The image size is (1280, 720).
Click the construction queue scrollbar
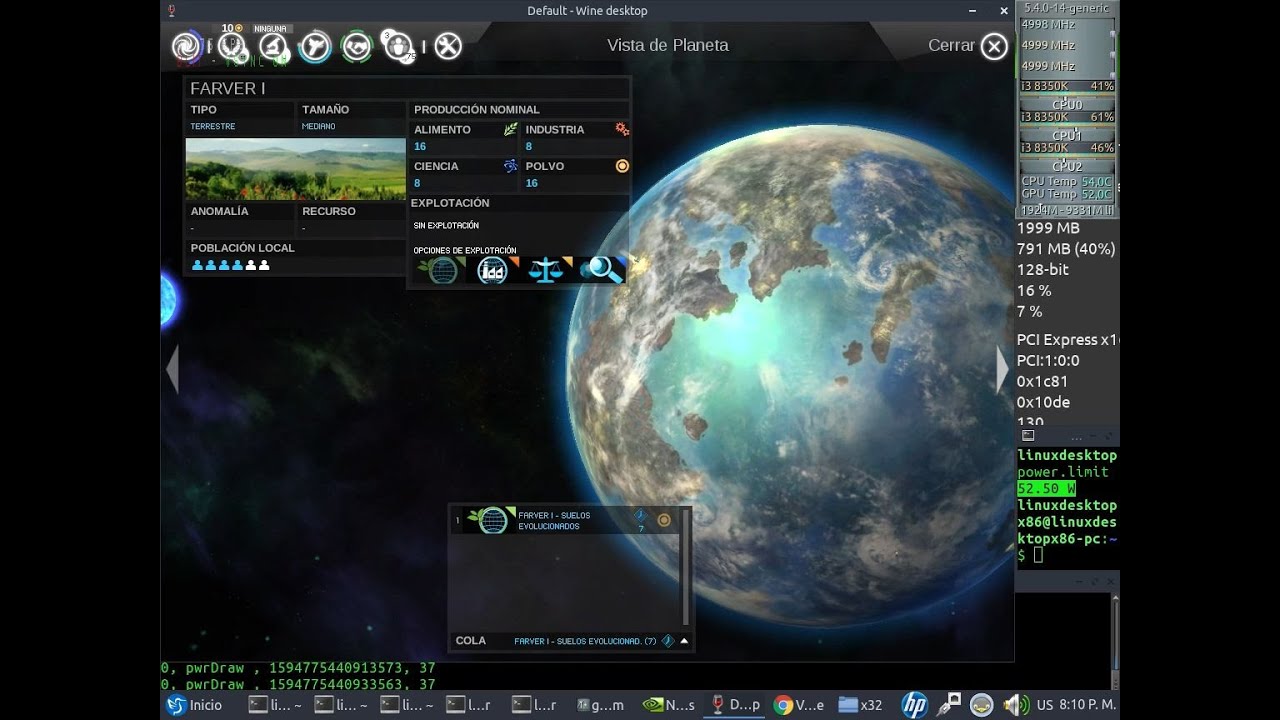pos(685,568)
